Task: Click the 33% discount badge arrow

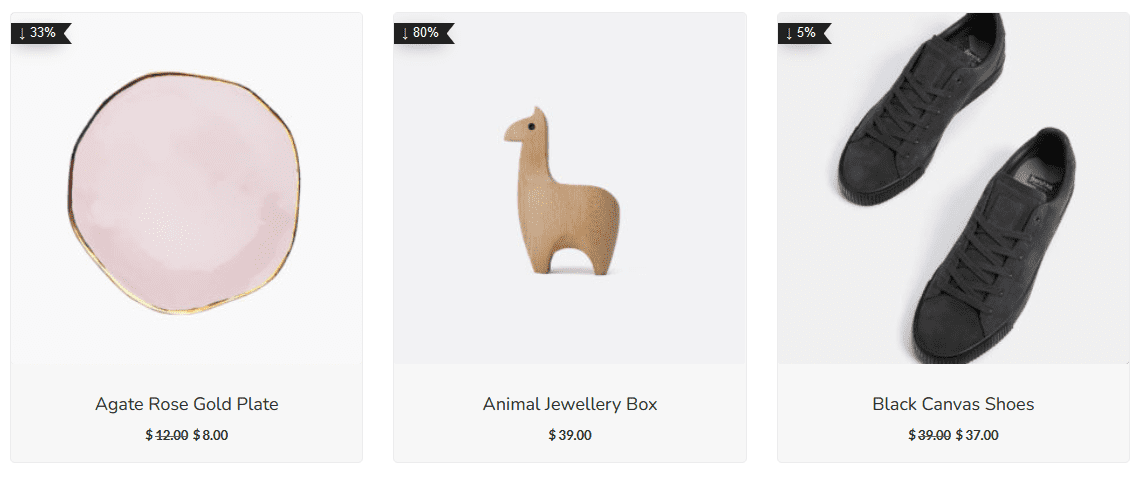Action: pyautogui.click(x=23, y=33)
